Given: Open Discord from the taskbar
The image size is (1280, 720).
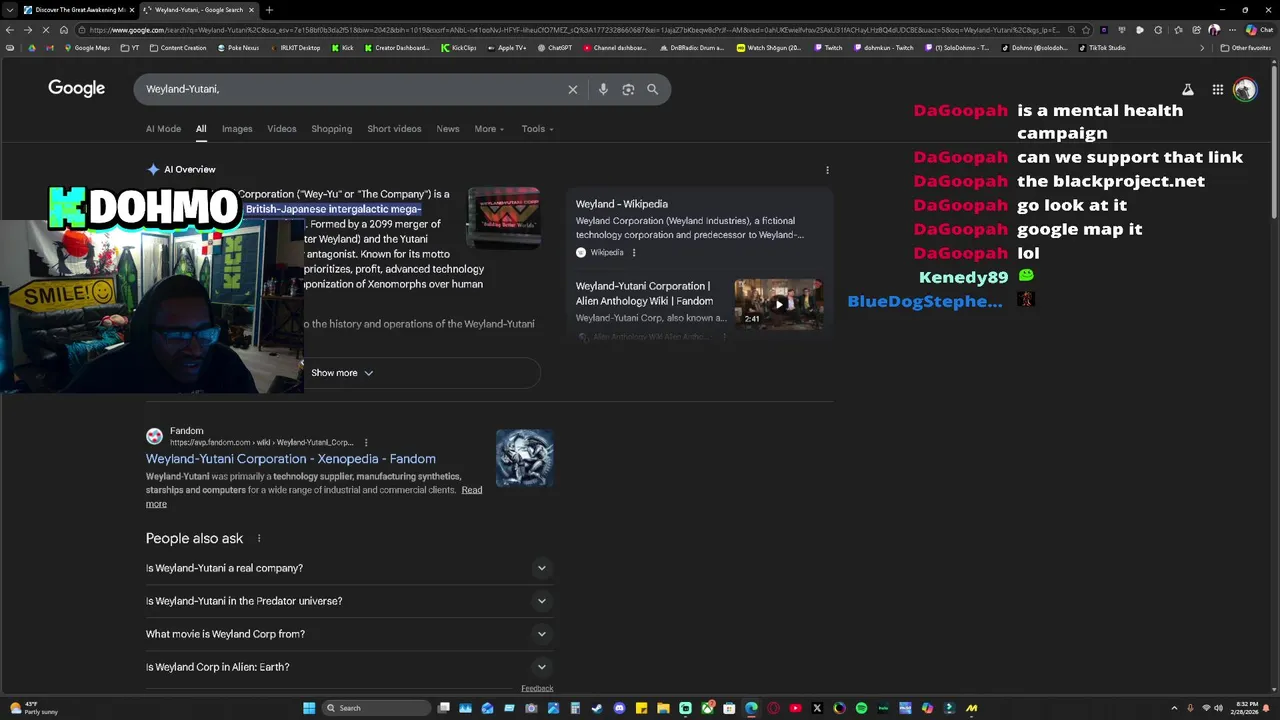Looking at the screenshot, I should coord(620,708).
